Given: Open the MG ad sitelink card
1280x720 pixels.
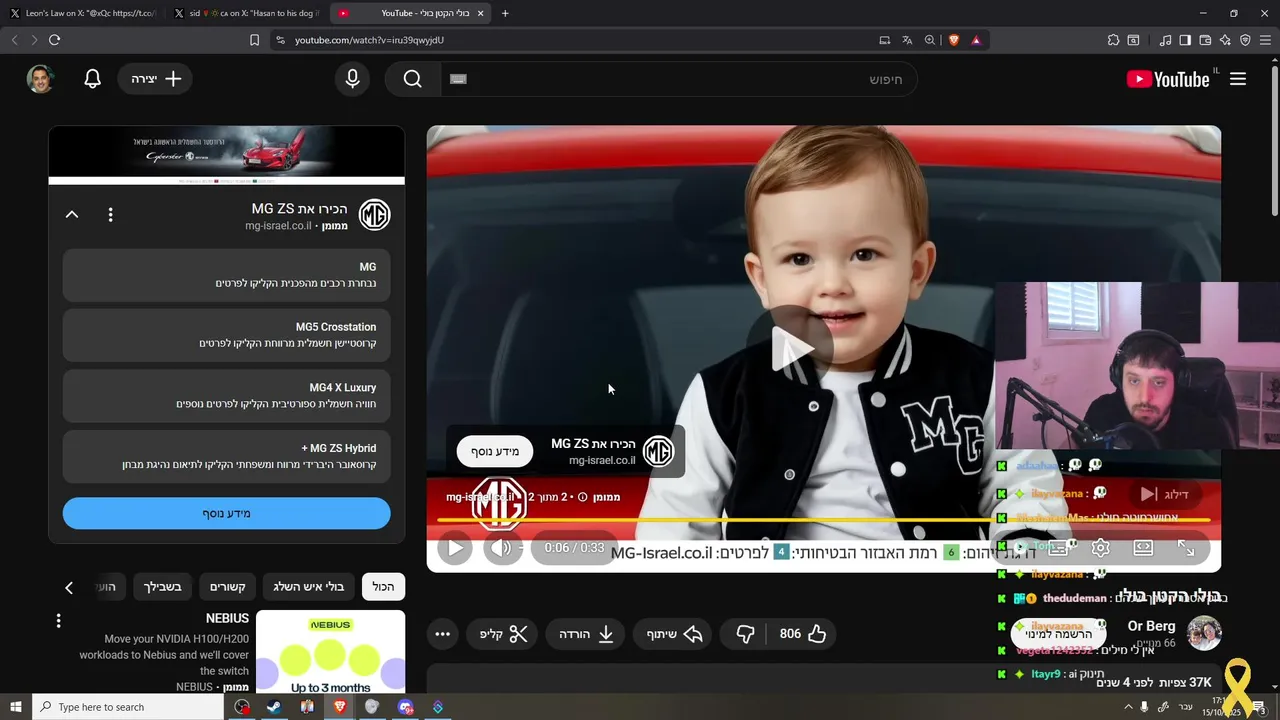Looking at the screenshot, I should coord(227,274).
